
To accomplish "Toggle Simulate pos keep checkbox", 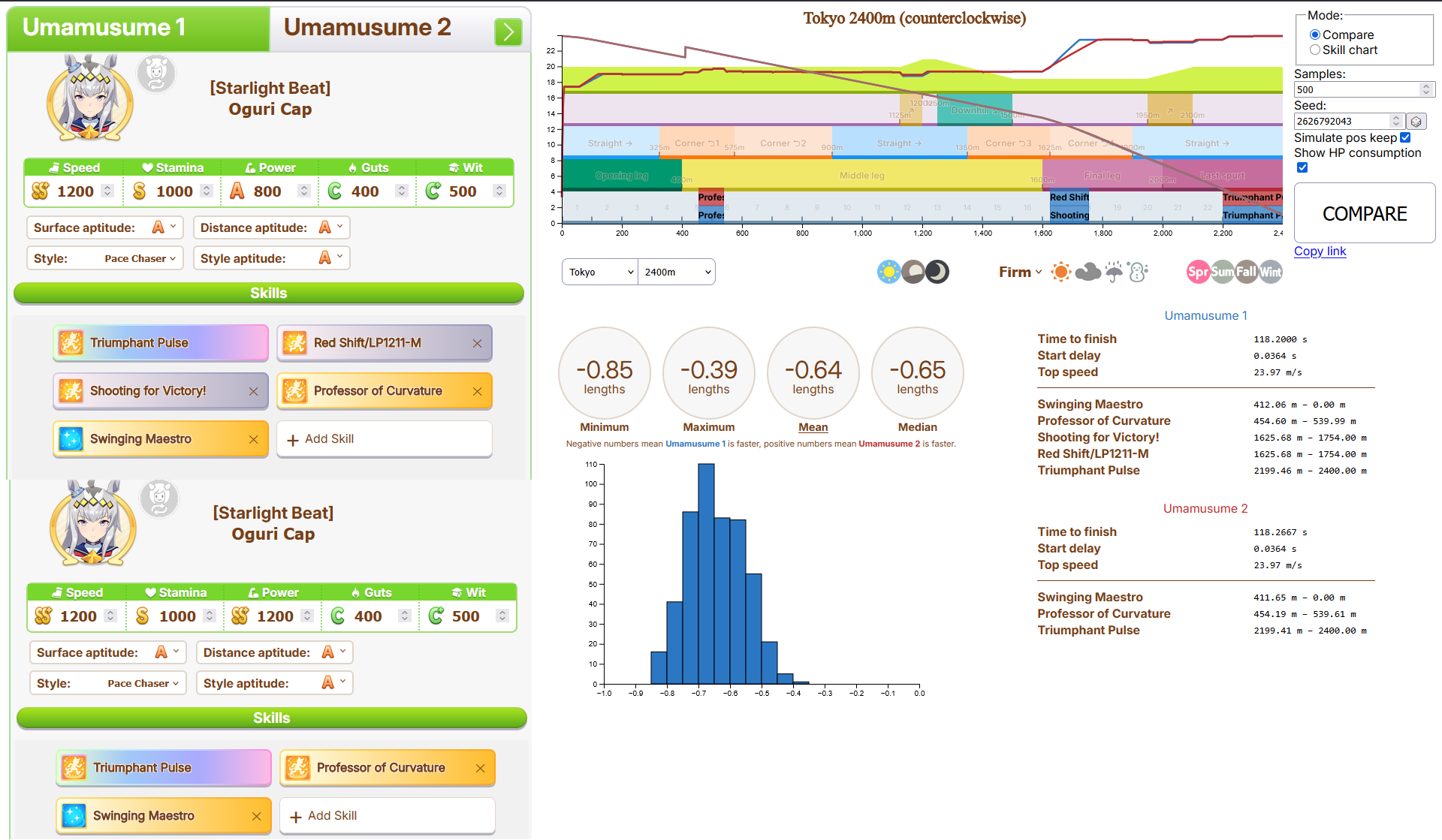I will pos(1405,137).
